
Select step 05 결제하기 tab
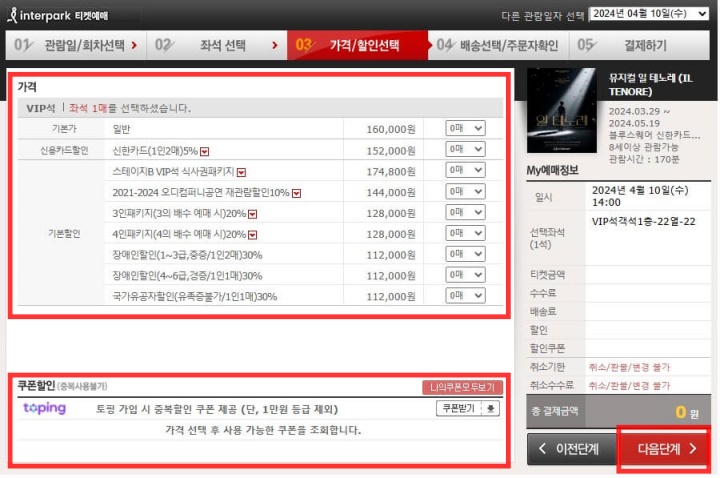(x=640, y=45)
